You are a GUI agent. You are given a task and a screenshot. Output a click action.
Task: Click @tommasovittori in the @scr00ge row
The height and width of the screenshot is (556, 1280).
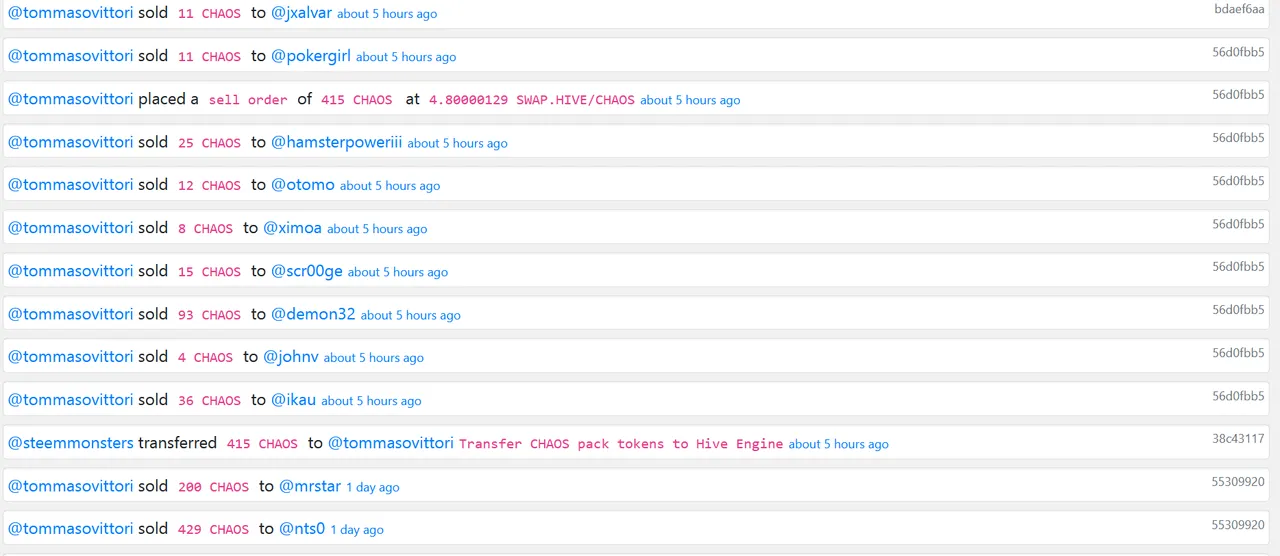(71, 271)
